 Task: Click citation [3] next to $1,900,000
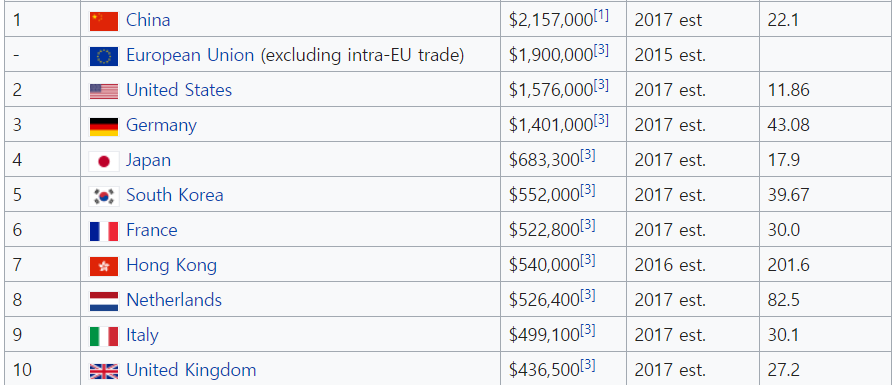point(601,51)
